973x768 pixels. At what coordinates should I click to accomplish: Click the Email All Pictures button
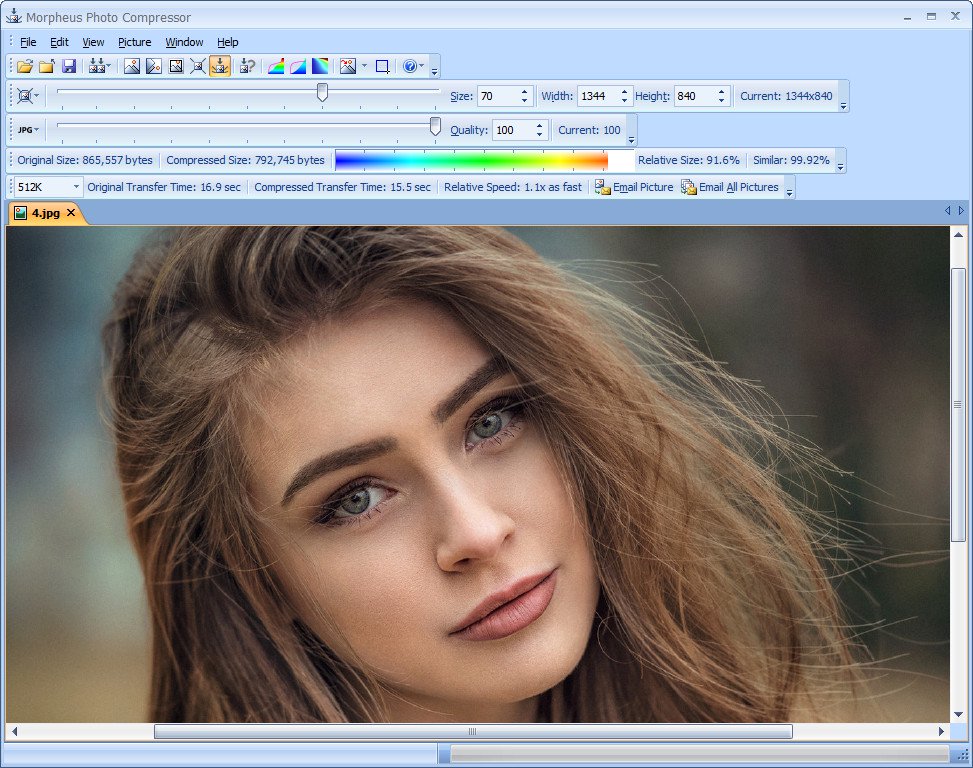(x=730, y=187)
